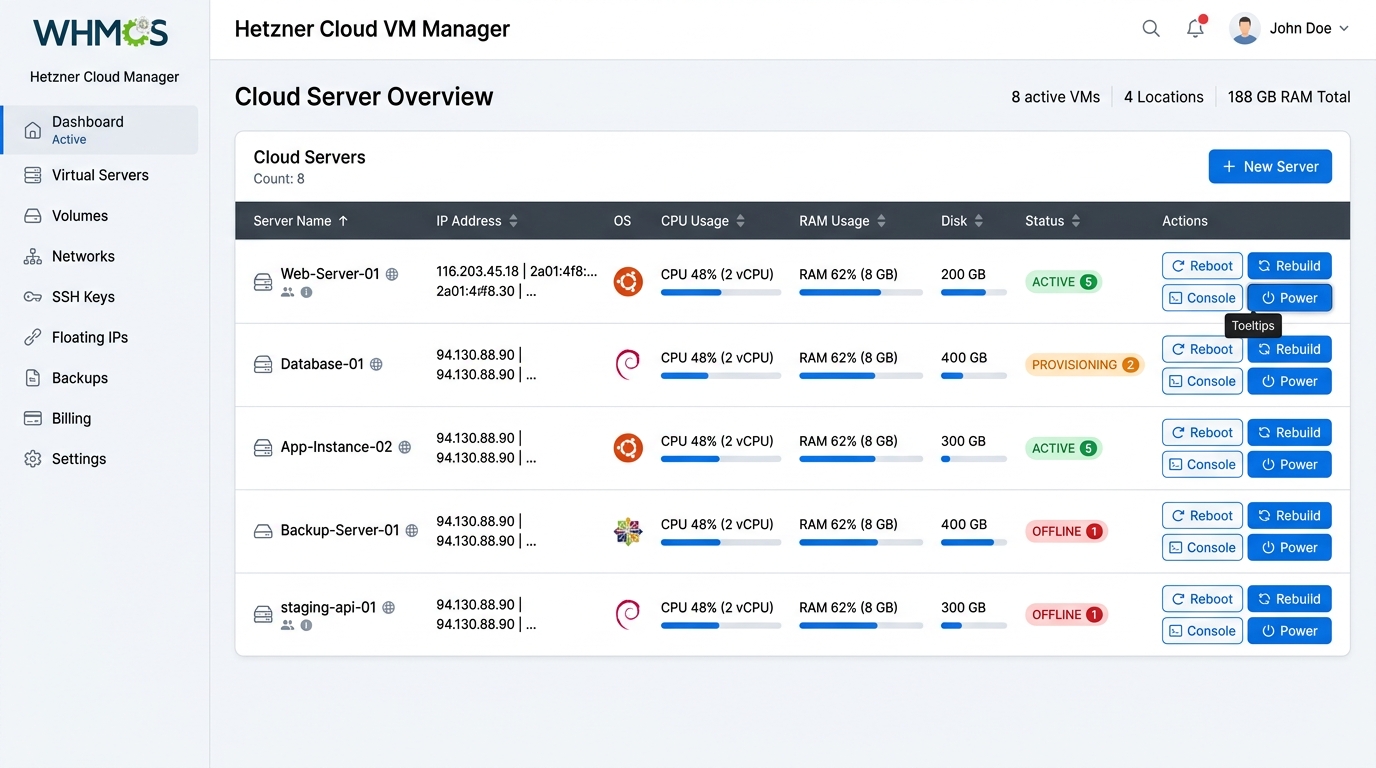Click Web-Server-01 server icon
This screenshot has width=1376, height=768.
263,282
